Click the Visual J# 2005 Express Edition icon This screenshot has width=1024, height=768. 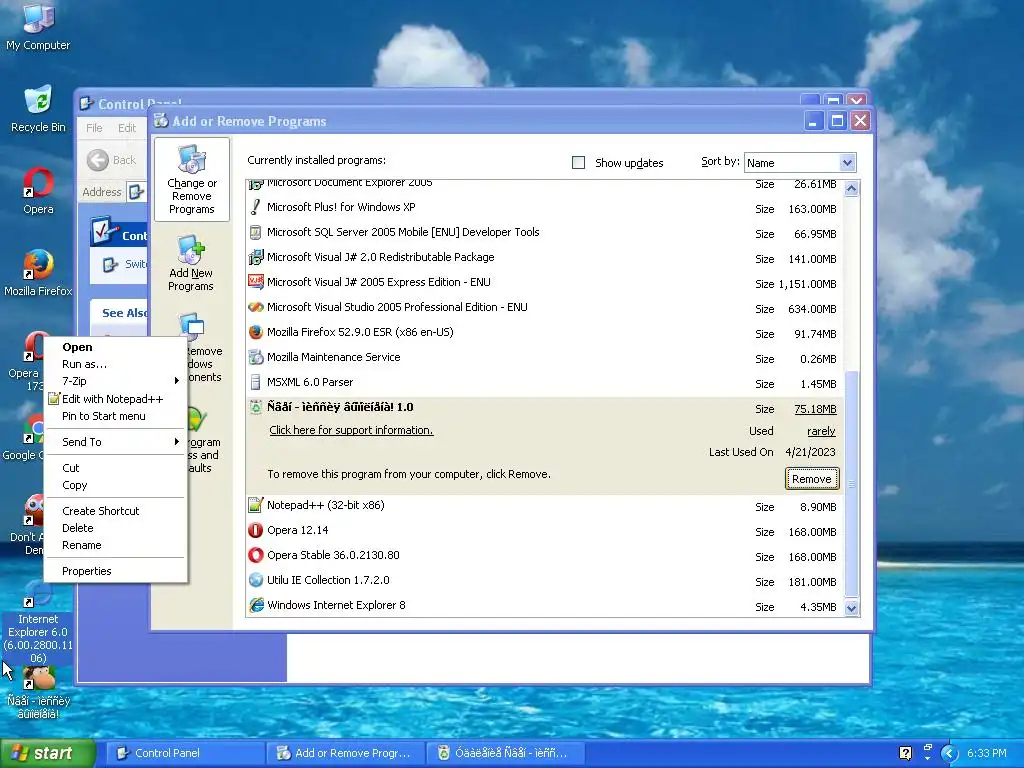point(255,282)
